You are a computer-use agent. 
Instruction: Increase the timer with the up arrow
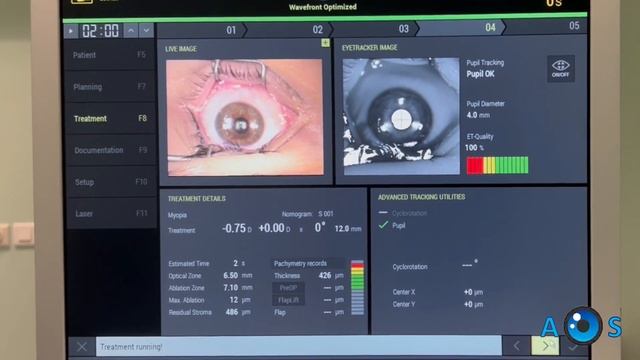pyautogui.click(x=131, y=31)
